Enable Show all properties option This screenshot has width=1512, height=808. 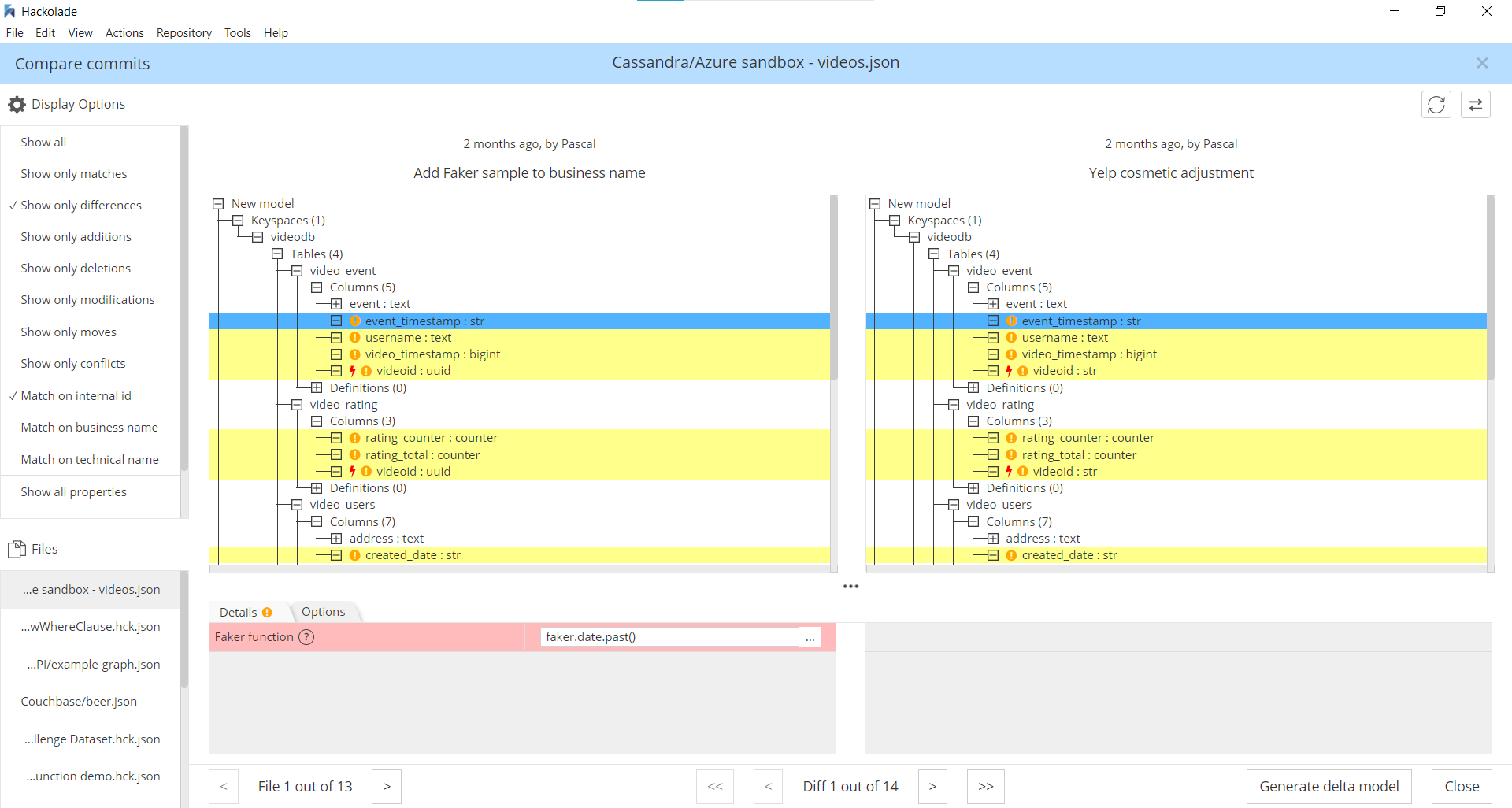point(73,491)
